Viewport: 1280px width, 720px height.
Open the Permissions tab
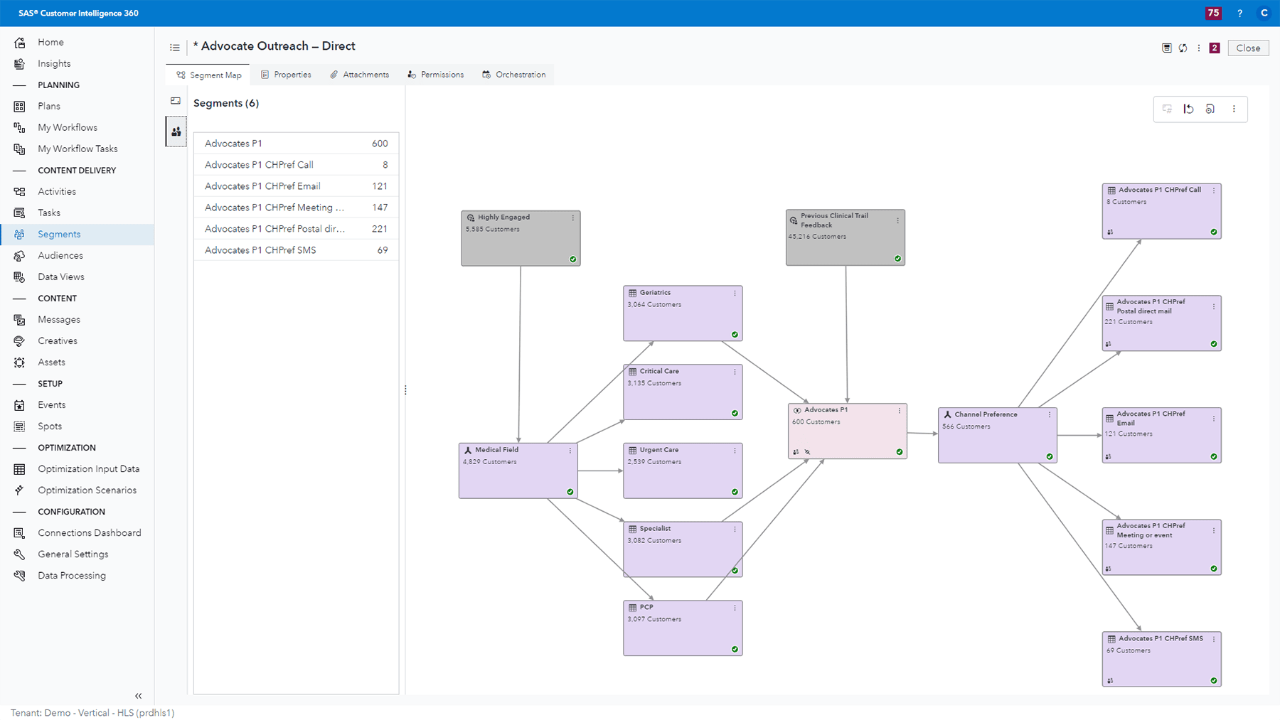click(x=436, y=75)
